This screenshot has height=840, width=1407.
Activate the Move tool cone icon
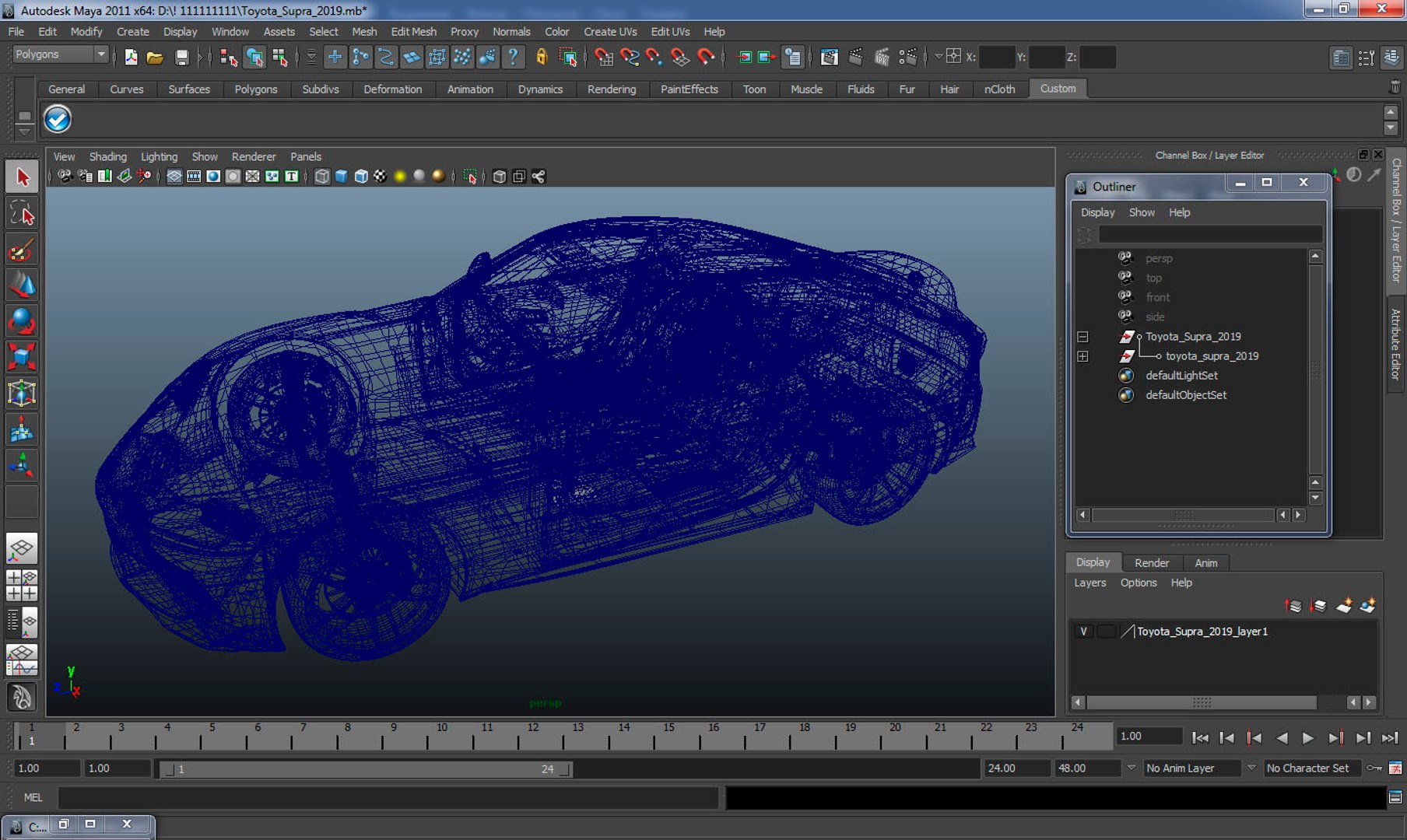(22, 285)
